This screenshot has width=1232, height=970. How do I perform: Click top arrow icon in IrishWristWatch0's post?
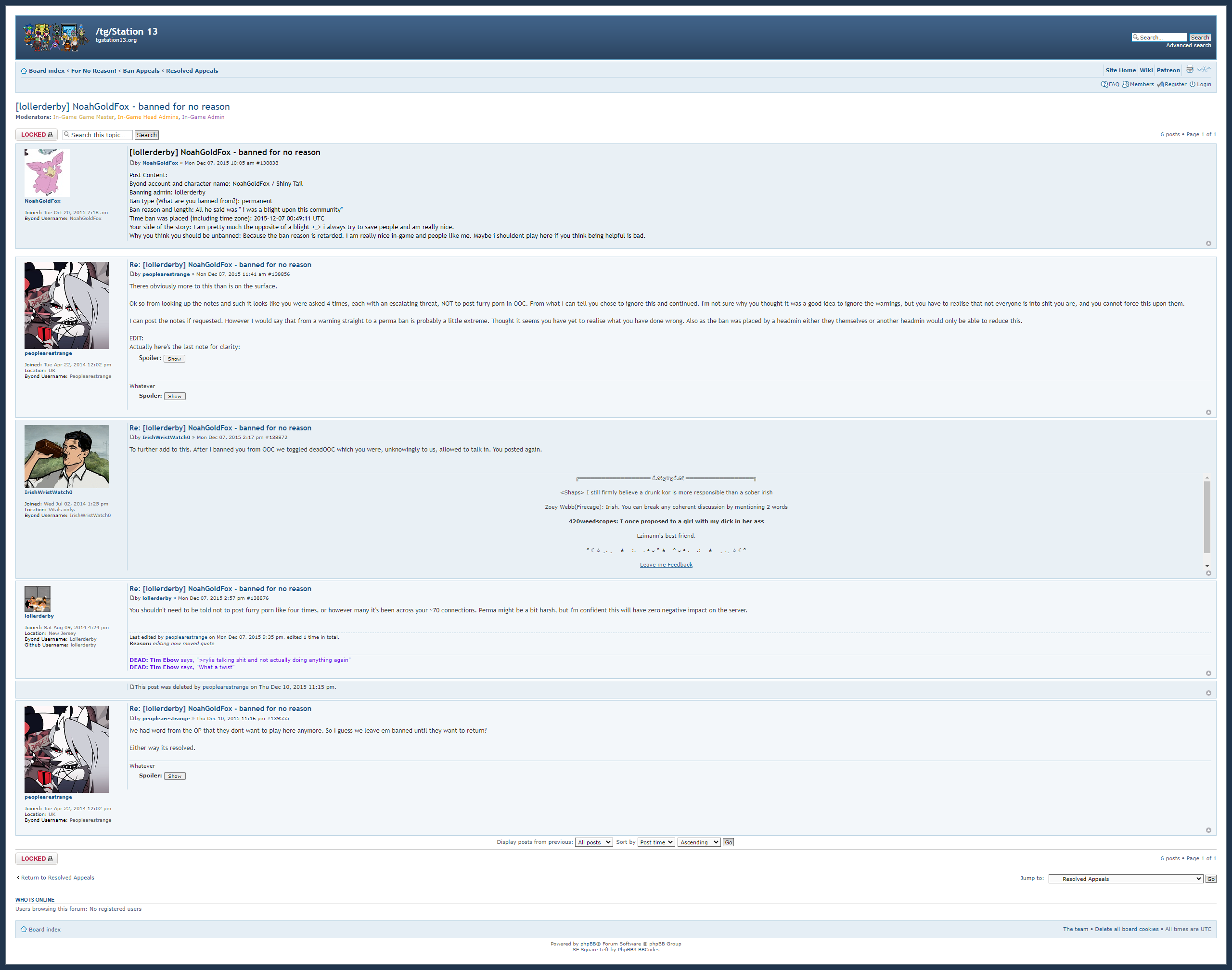(x=1208, y=573)
